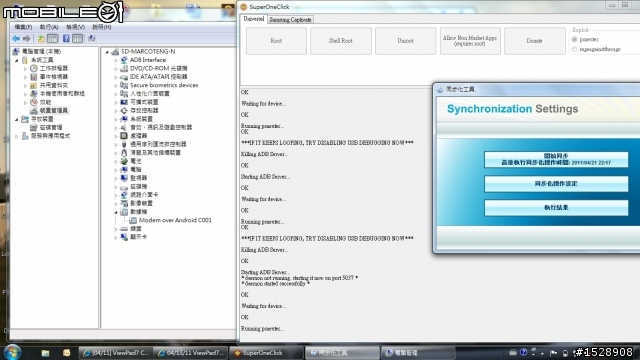Image resolution: width=640 pixels, height=360 pixels.
Task: Click Shell Root button
Action: tap(341, 41)
